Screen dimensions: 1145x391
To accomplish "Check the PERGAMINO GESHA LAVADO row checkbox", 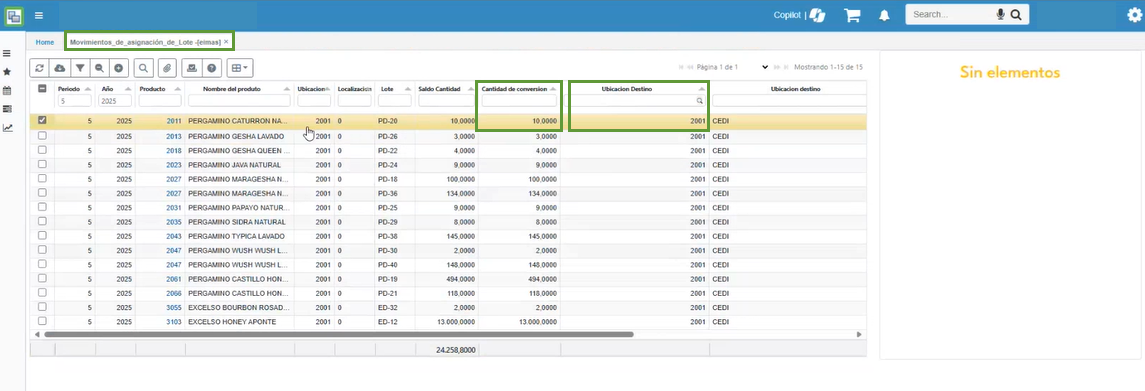I will (42, 136).
